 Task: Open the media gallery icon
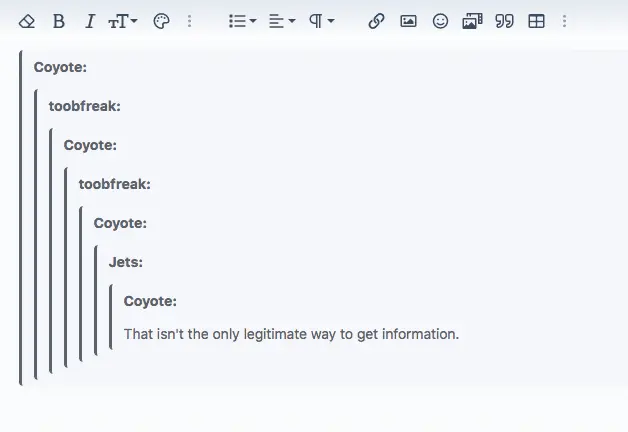pyautogui.click(x=472, y=21)
